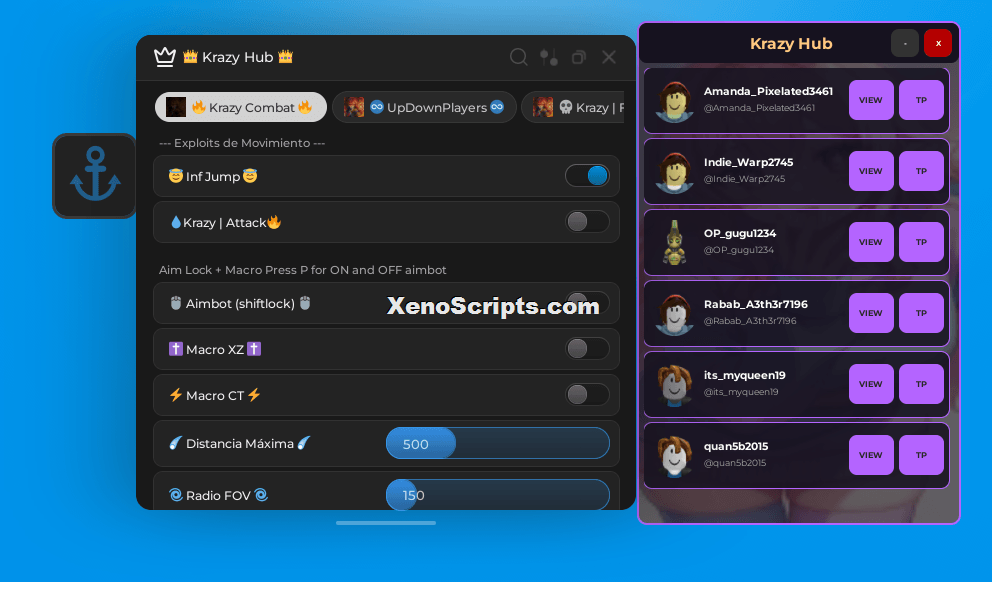
Task: Minimize the Krazy Hub player list panel
Action: pyautogui.click(x=905, y=44)
